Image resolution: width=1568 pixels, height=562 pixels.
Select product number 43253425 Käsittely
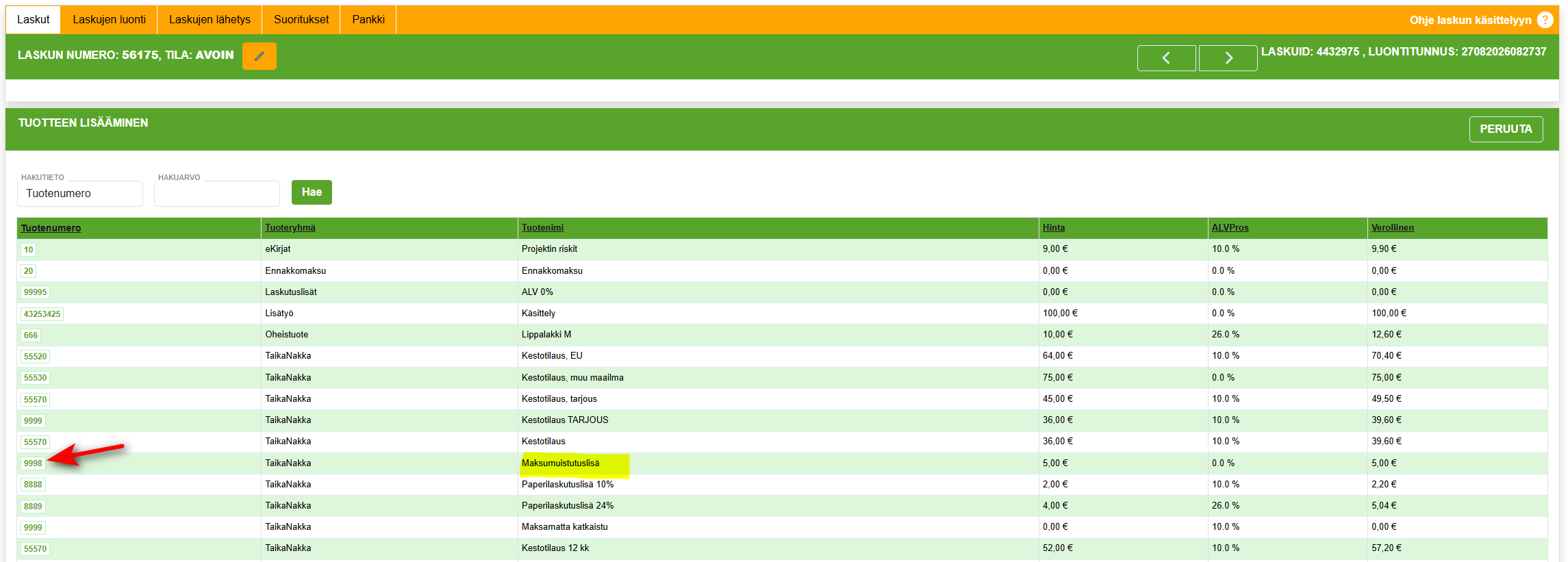tap(42, 314)
